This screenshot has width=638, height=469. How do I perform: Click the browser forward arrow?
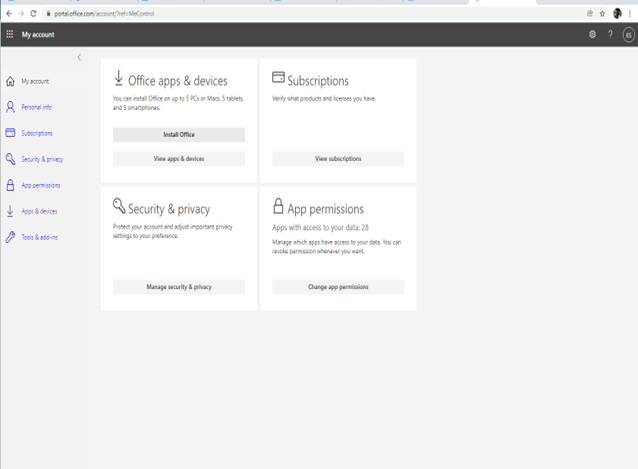point(21,13)
